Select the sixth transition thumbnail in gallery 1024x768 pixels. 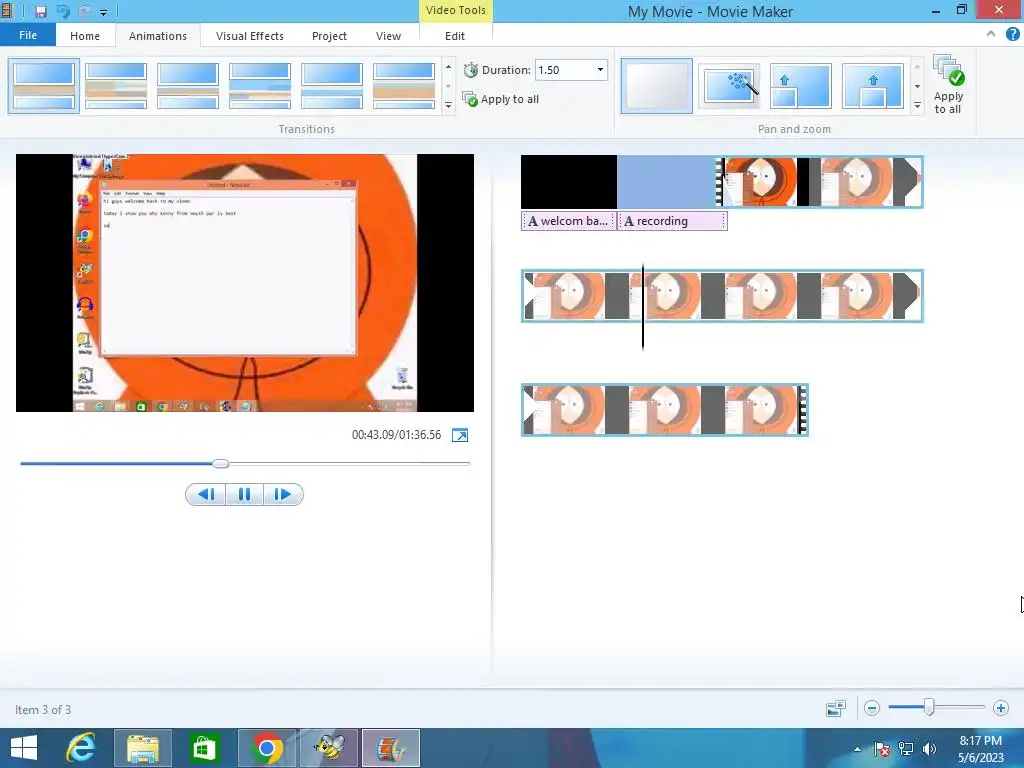tap(404, 86)
